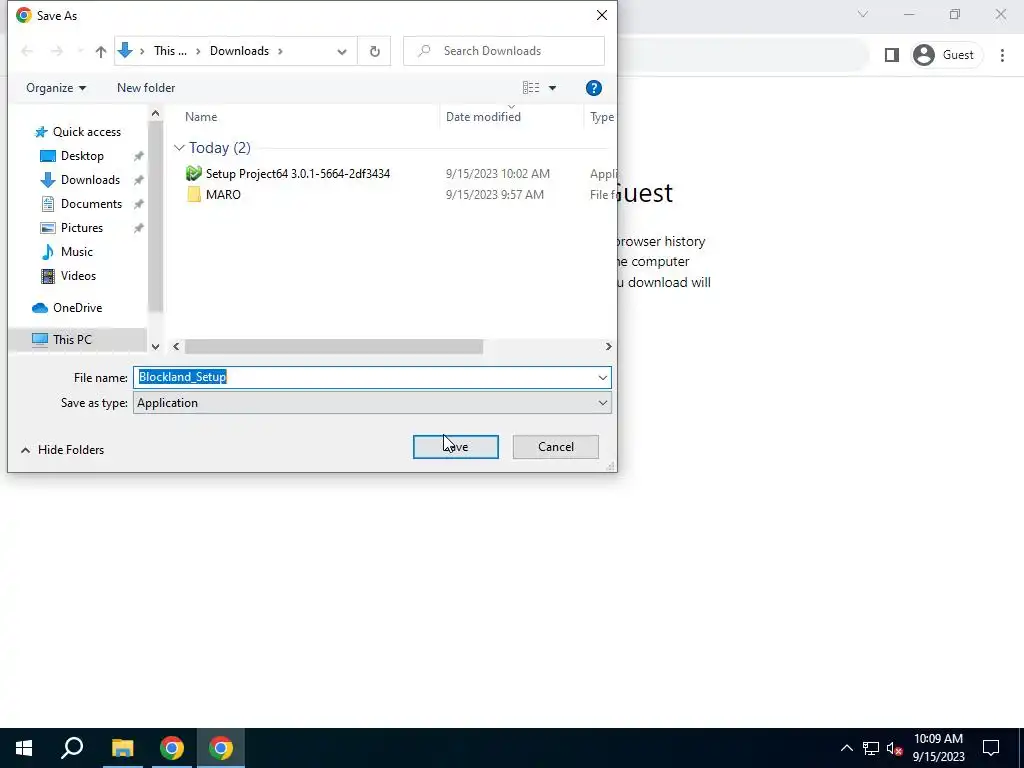The width and height of the screenshot is (1024, 768).
Task: Open File Explorer from the taskbar
Action: [122, 748]
